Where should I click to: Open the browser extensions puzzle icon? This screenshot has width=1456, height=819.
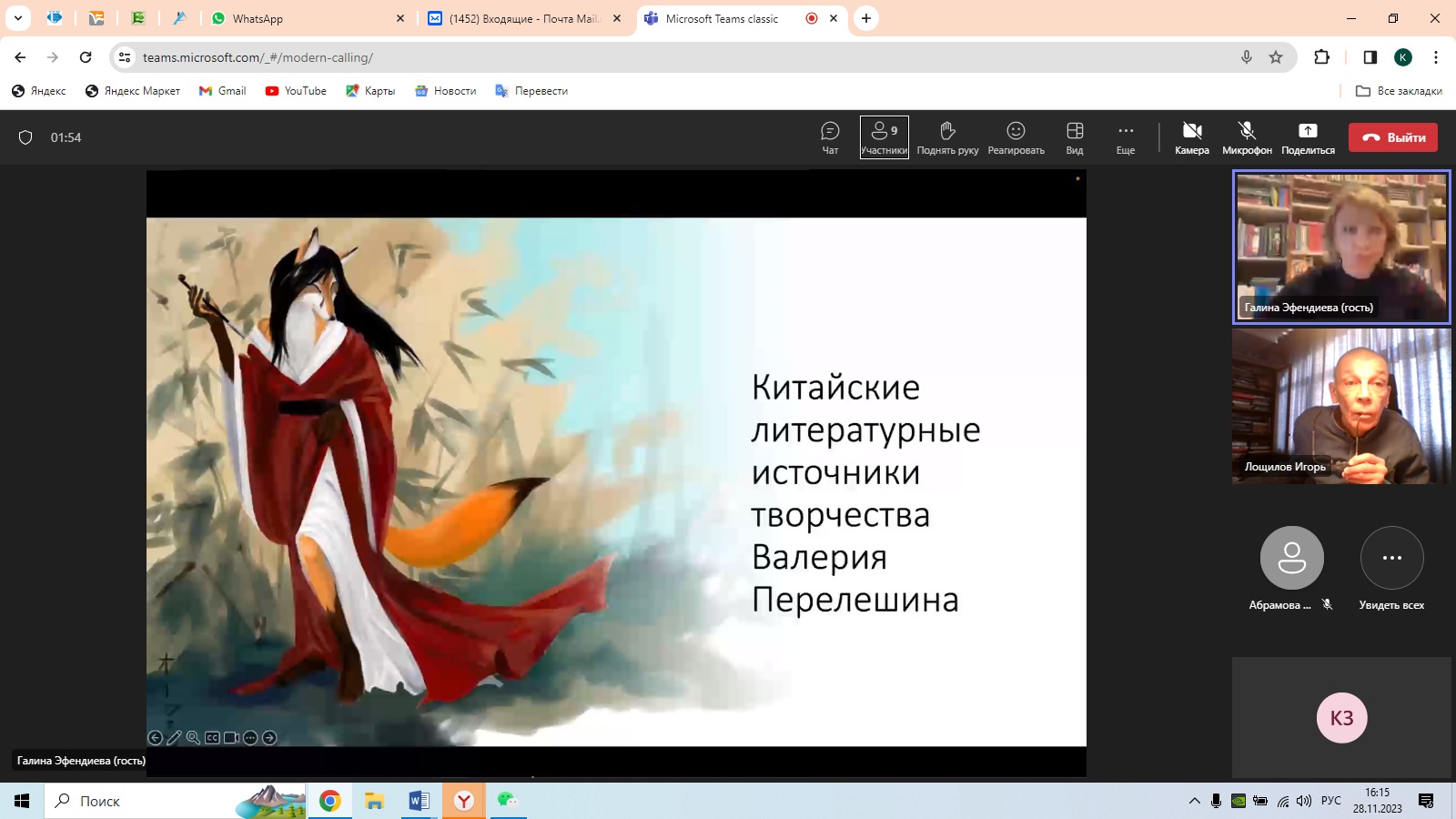[1322, 57]
